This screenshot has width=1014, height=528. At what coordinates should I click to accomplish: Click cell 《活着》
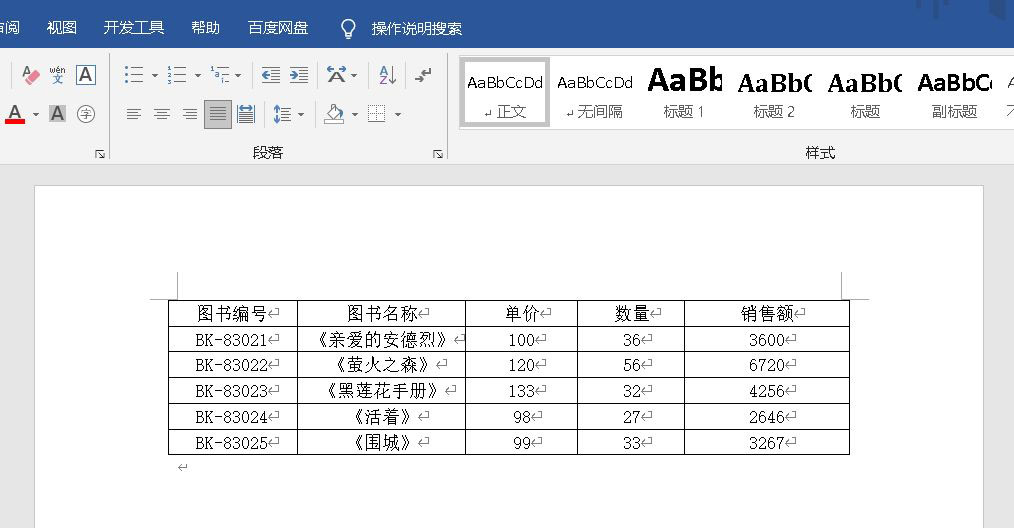click(382, 417)
